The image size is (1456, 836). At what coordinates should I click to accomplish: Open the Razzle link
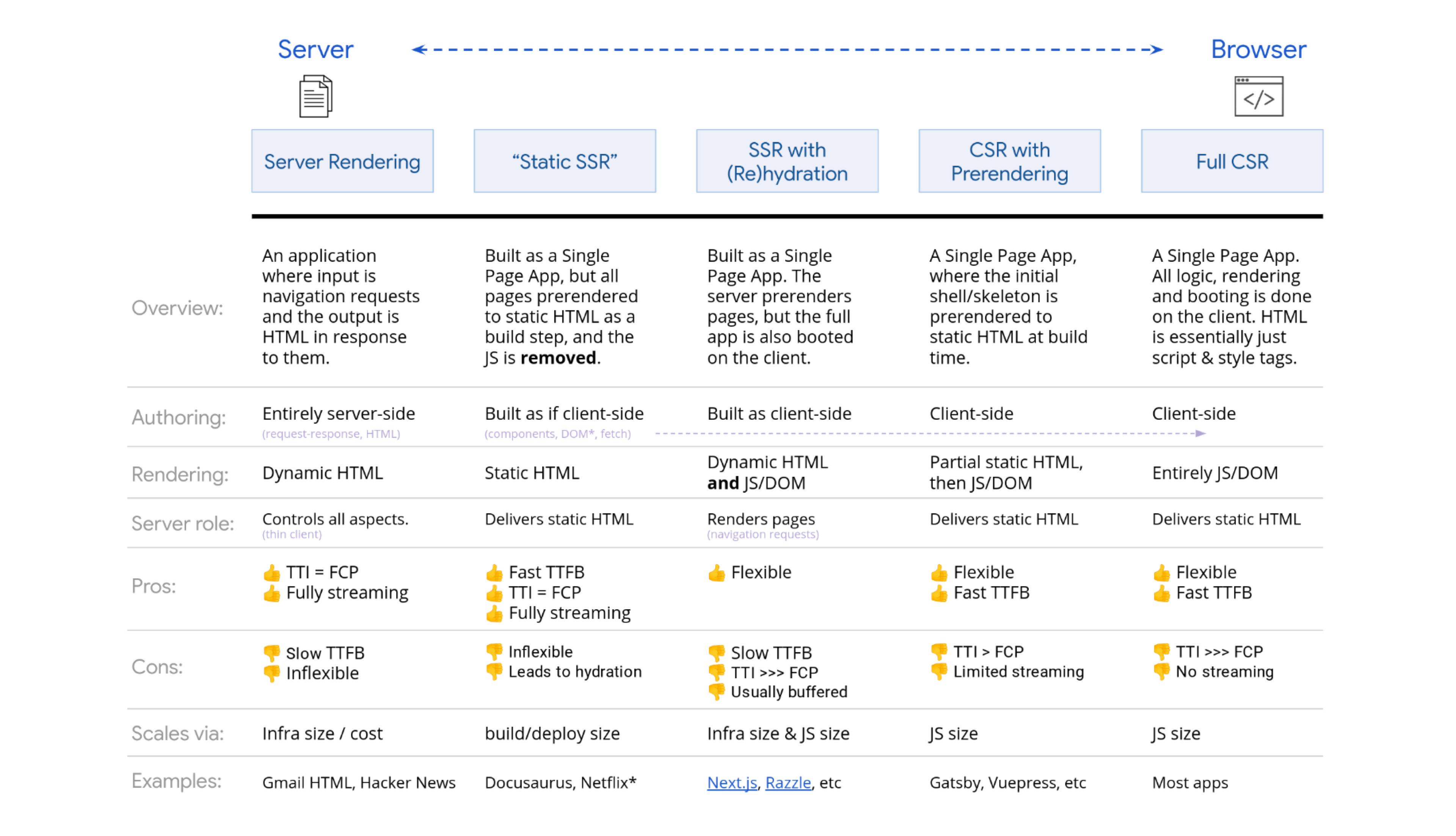pyautogui.click(x=788, y=783)
